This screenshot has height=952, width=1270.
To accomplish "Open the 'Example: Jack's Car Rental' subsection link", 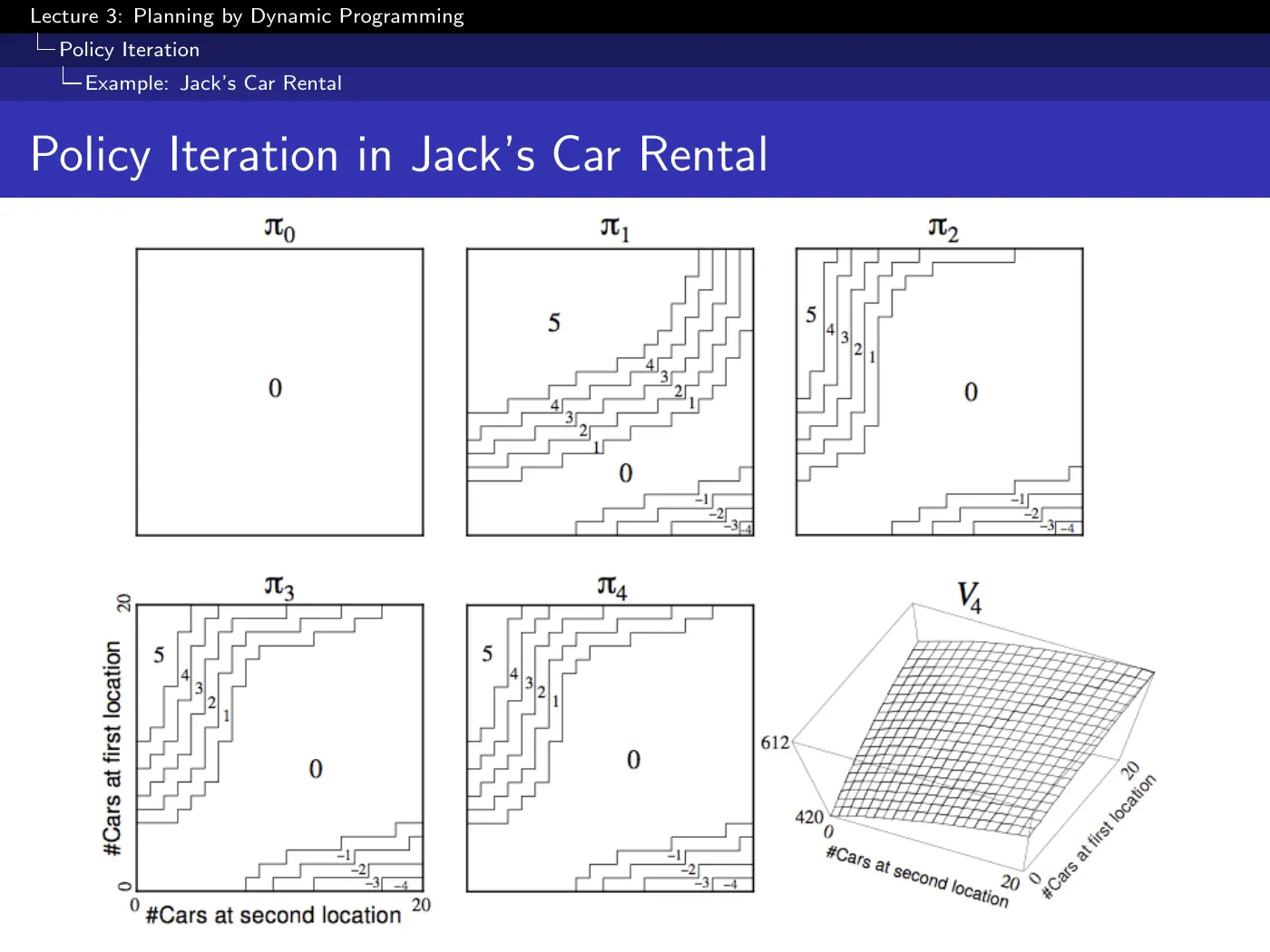I will click(213, 83).
